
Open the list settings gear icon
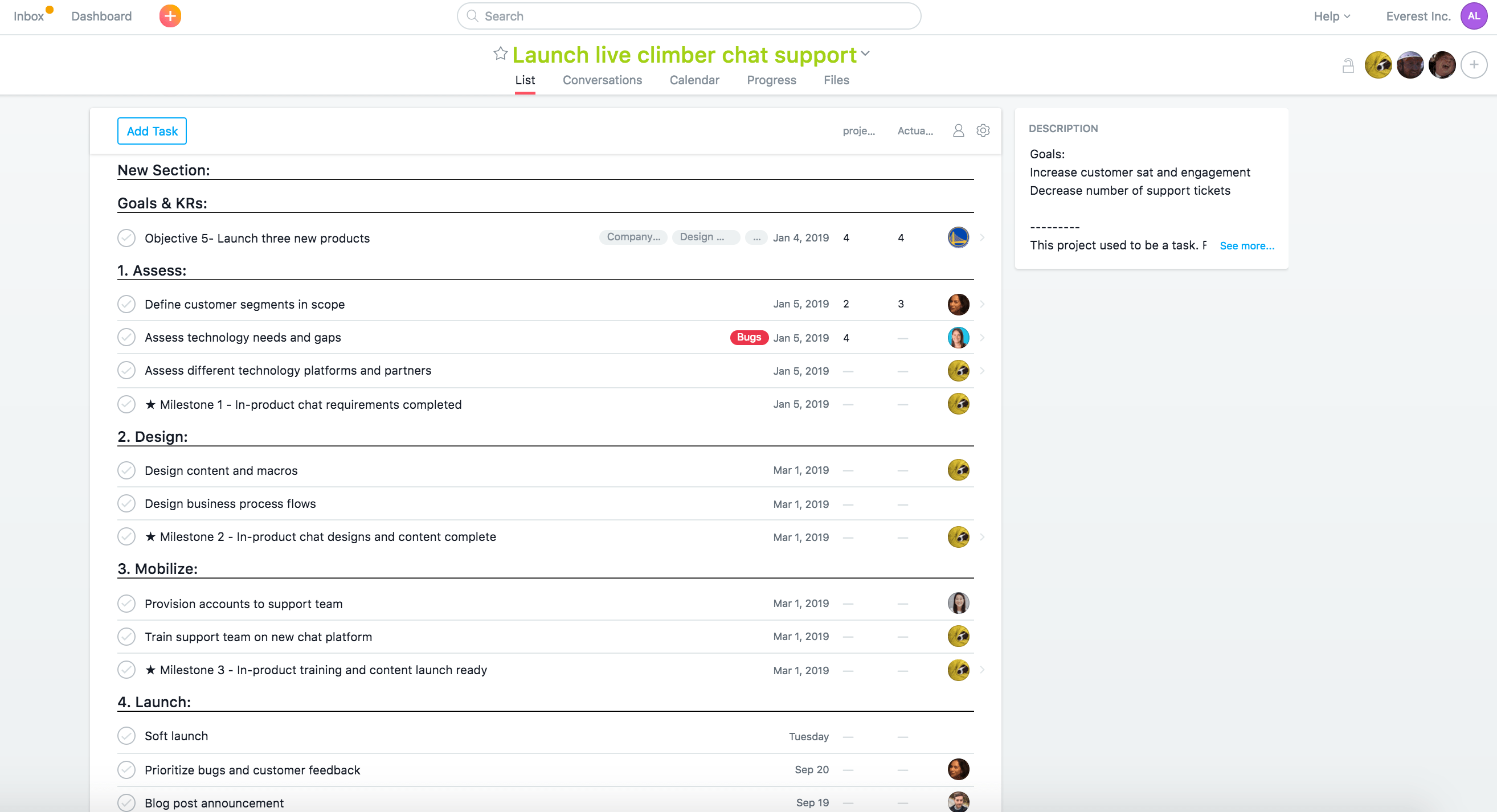[x=983, y=131]
